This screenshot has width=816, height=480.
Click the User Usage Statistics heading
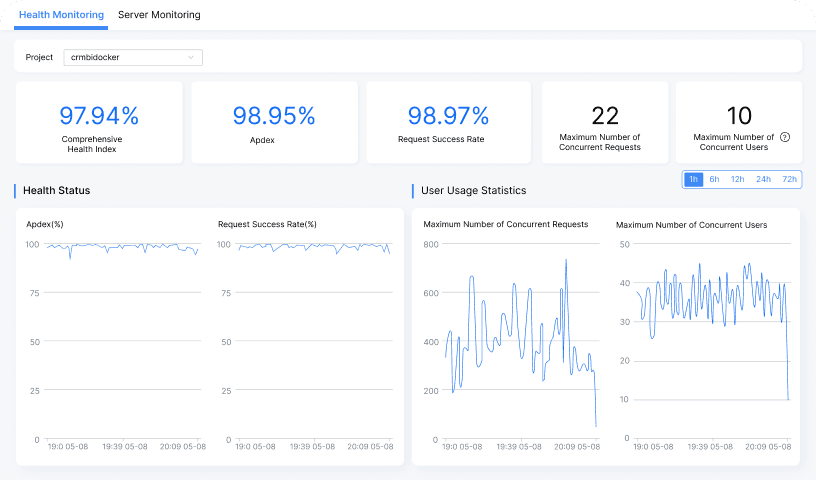point(474,191)
